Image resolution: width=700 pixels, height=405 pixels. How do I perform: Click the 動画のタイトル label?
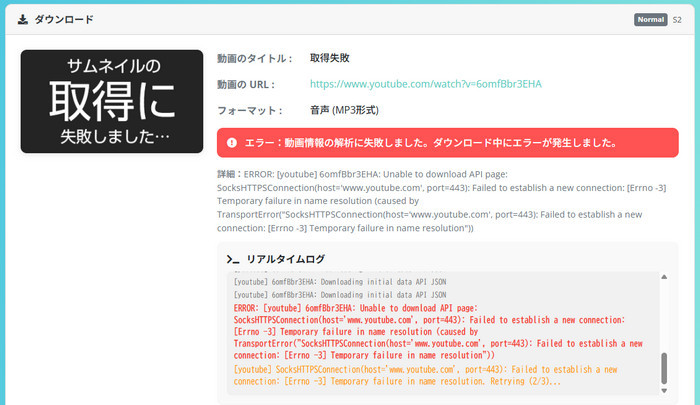[x=254, y=59]
